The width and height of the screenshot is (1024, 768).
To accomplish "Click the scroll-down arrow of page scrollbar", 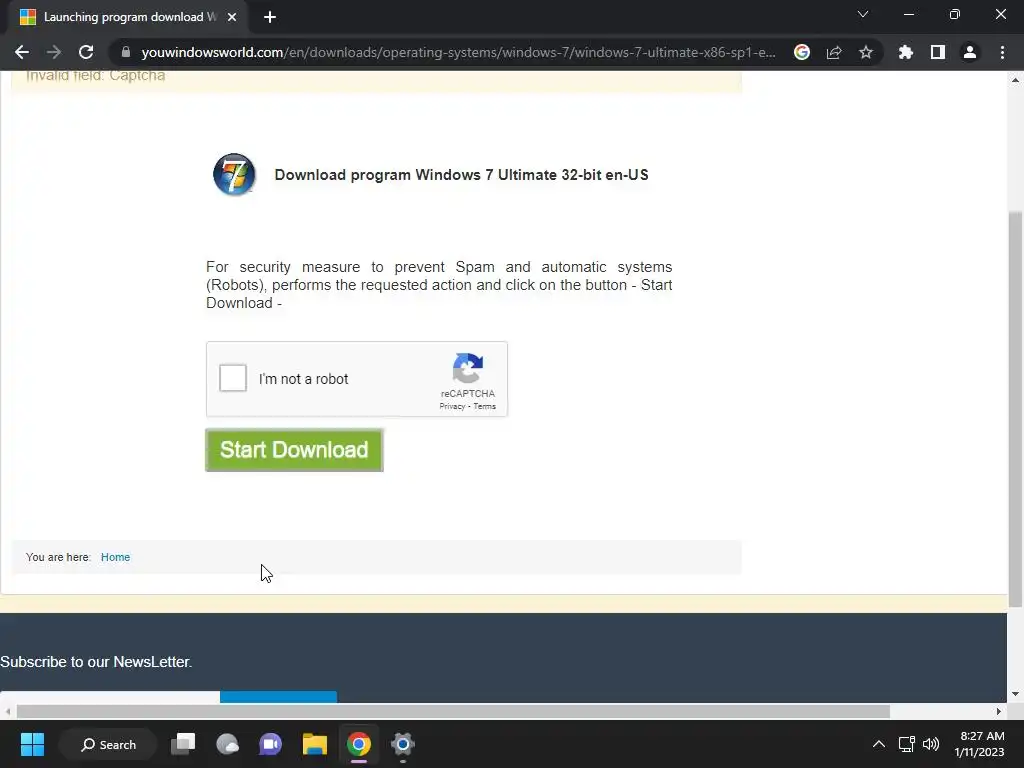I will pyautogui.click(x=1016, y=694).
